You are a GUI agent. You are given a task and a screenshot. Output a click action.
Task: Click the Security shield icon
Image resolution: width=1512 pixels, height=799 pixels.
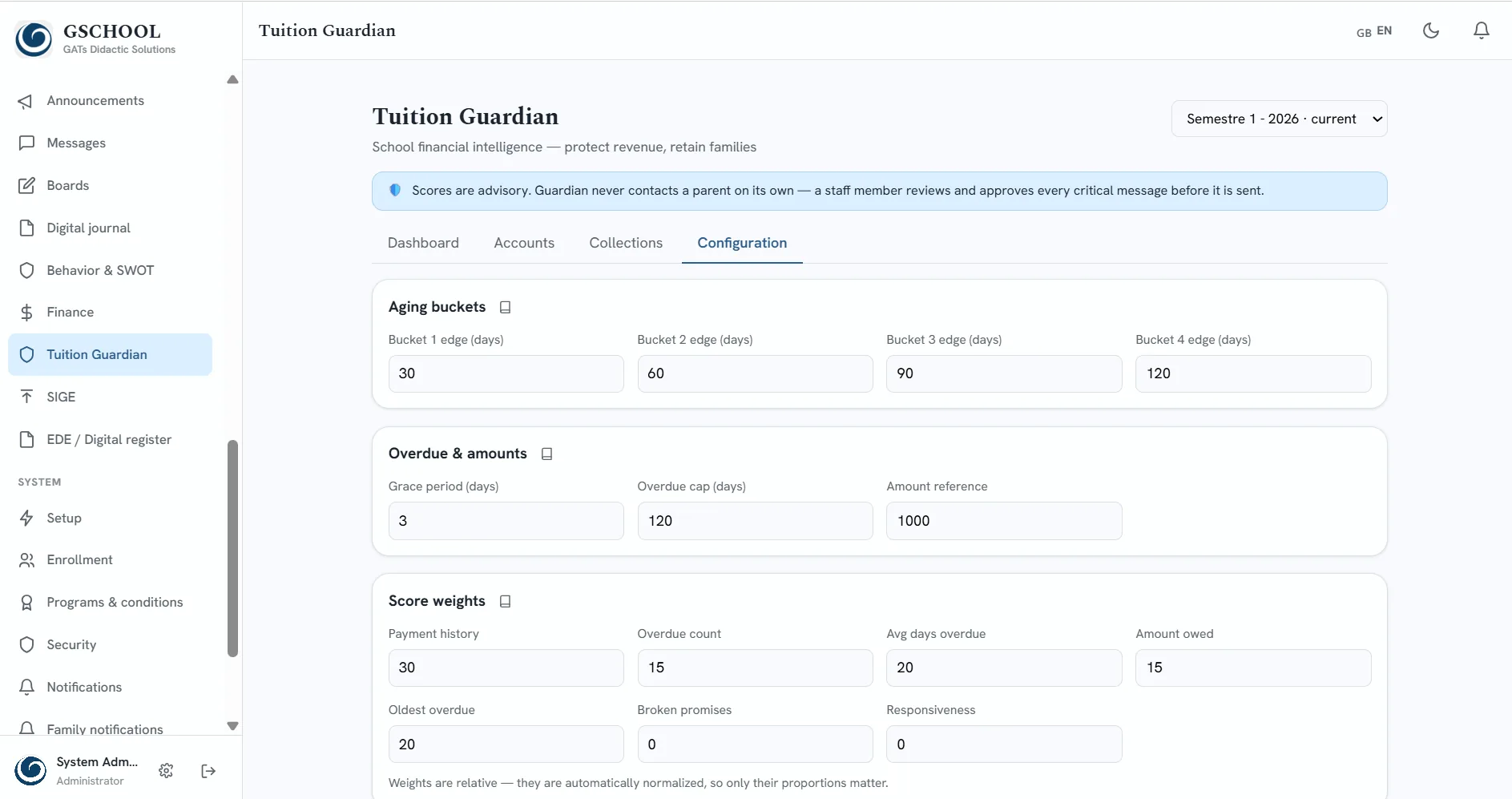click(x=26, y=644)
